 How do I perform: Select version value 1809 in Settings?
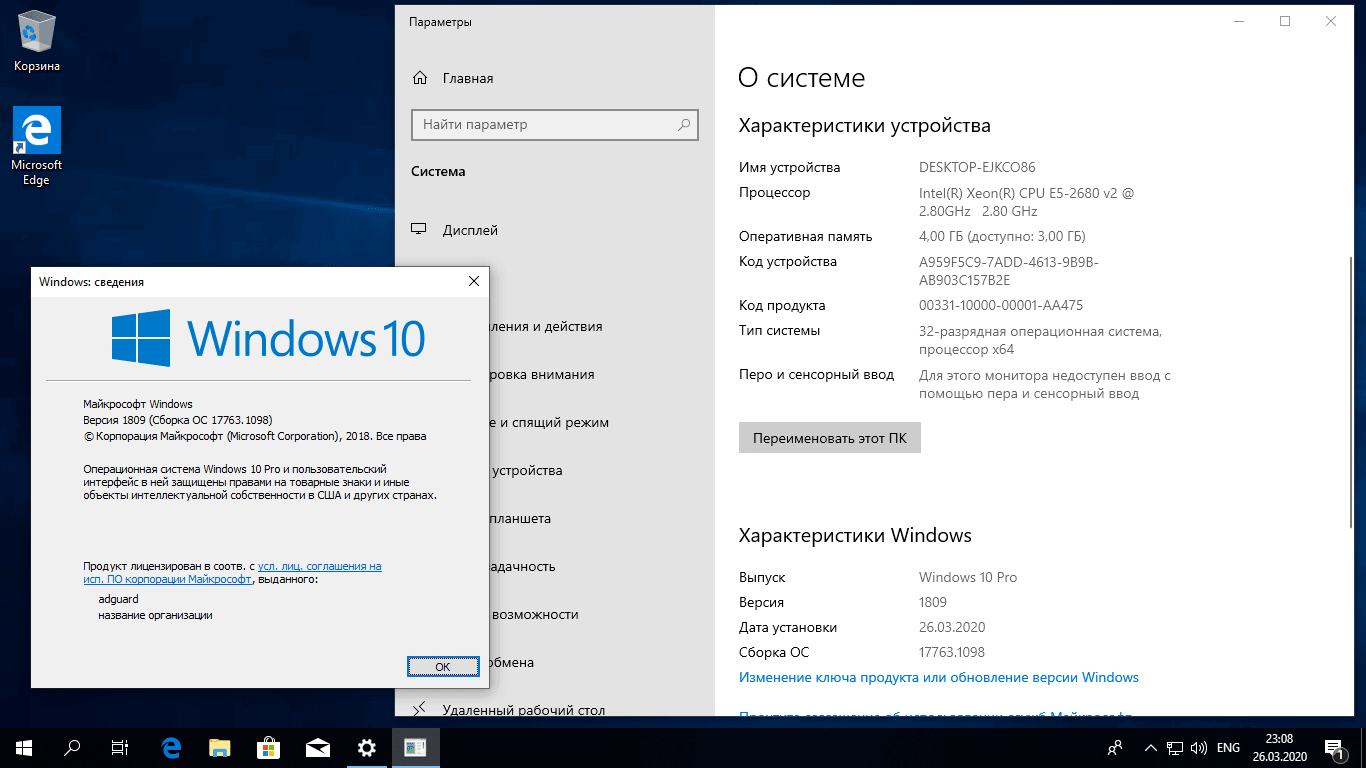coord(933,602)
